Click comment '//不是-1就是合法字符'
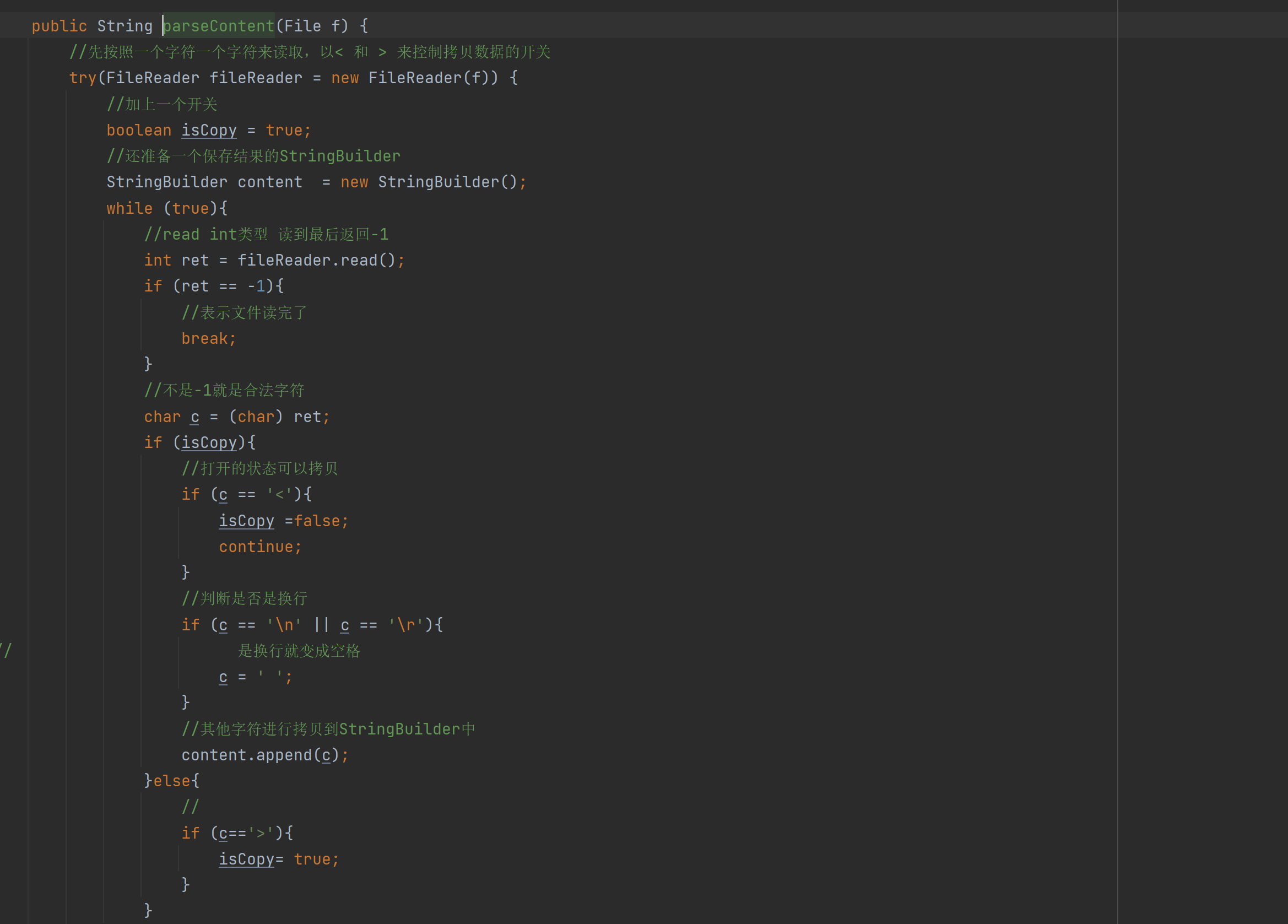1288x924 pixels. [224, 390]
